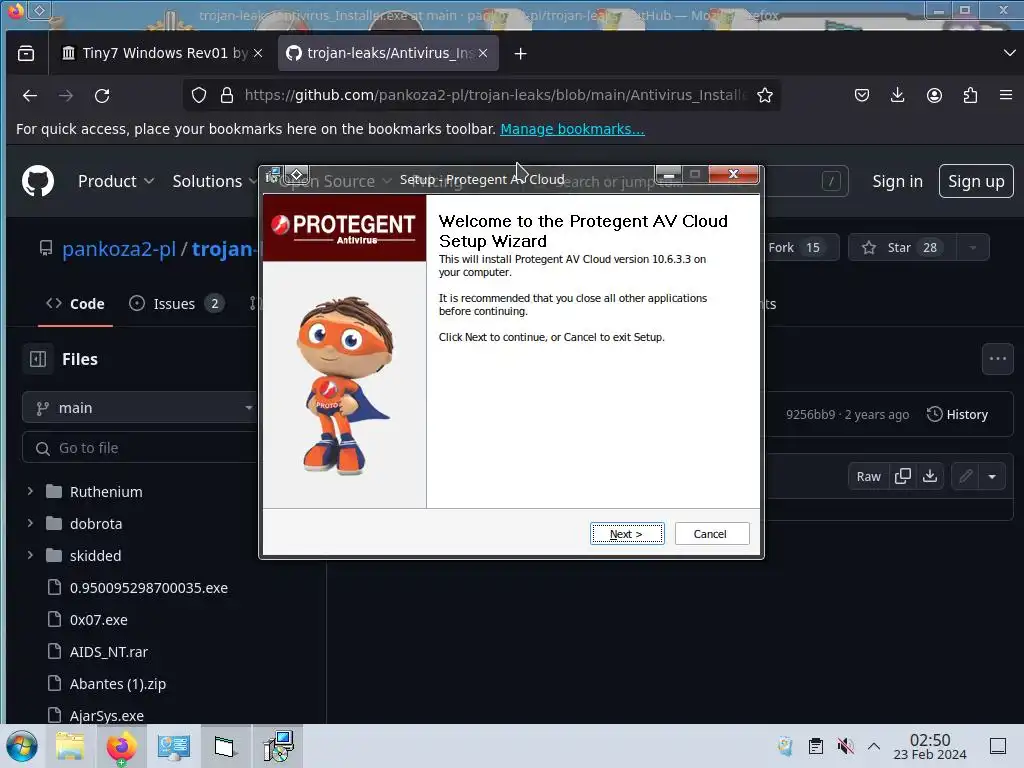Copy raw file with the copy icon
Viewport: 1024px width, 768px height.
pos(903,476)
